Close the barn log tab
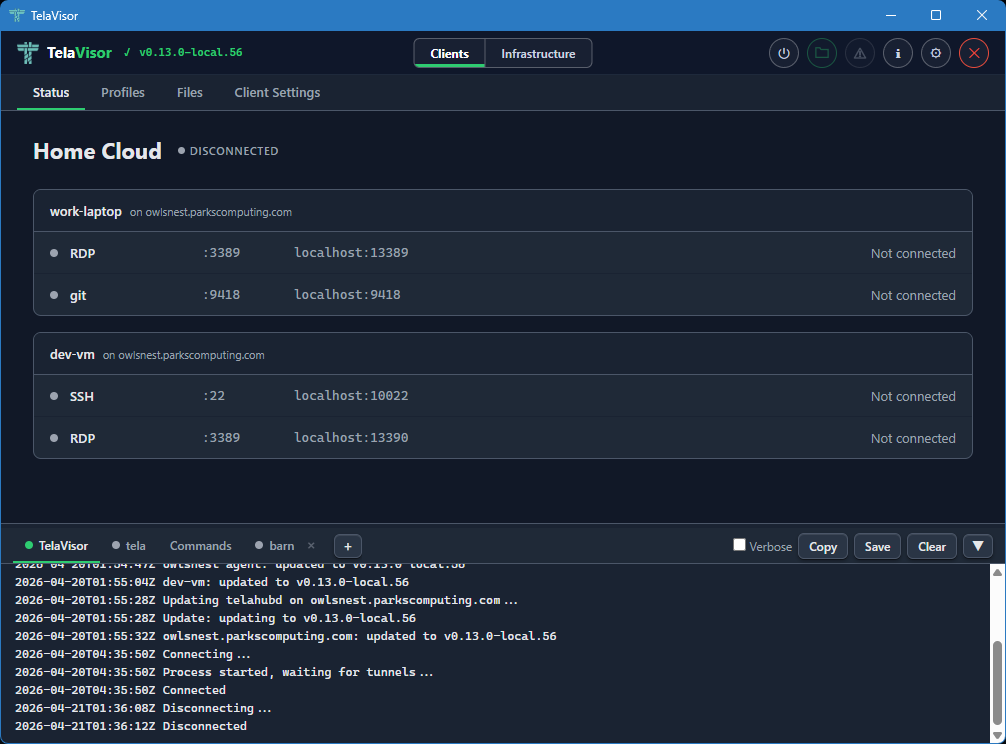1006x744 pixels. (311, 546)
